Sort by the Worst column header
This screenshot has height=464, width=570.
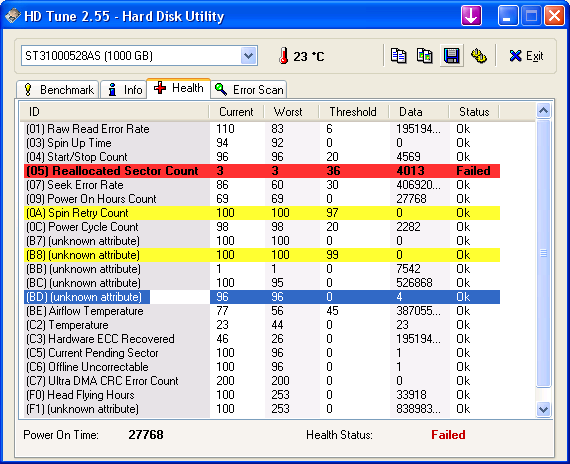pos(291,112)
